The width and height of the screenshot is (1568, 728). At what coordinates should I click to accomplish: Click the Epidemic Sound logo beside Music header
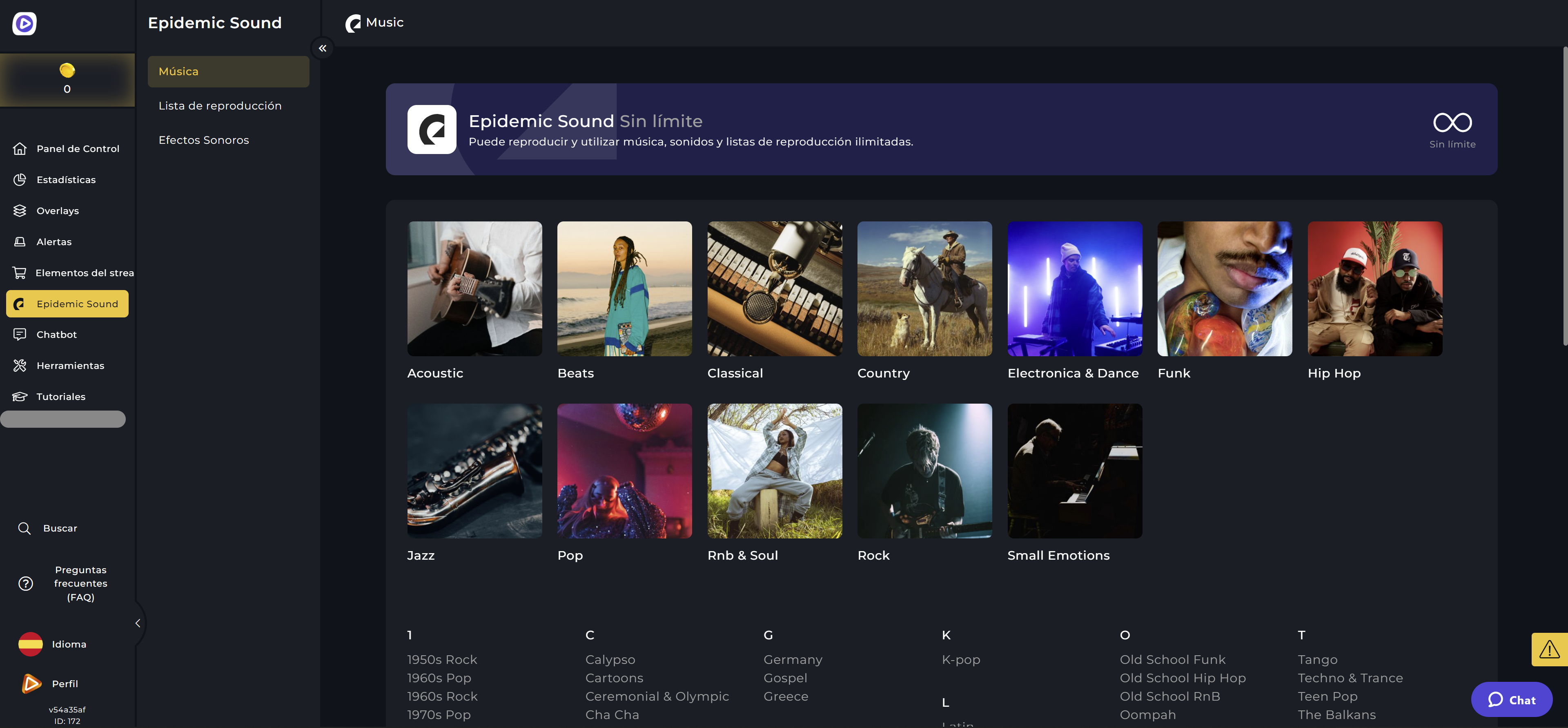click(354, 24)
